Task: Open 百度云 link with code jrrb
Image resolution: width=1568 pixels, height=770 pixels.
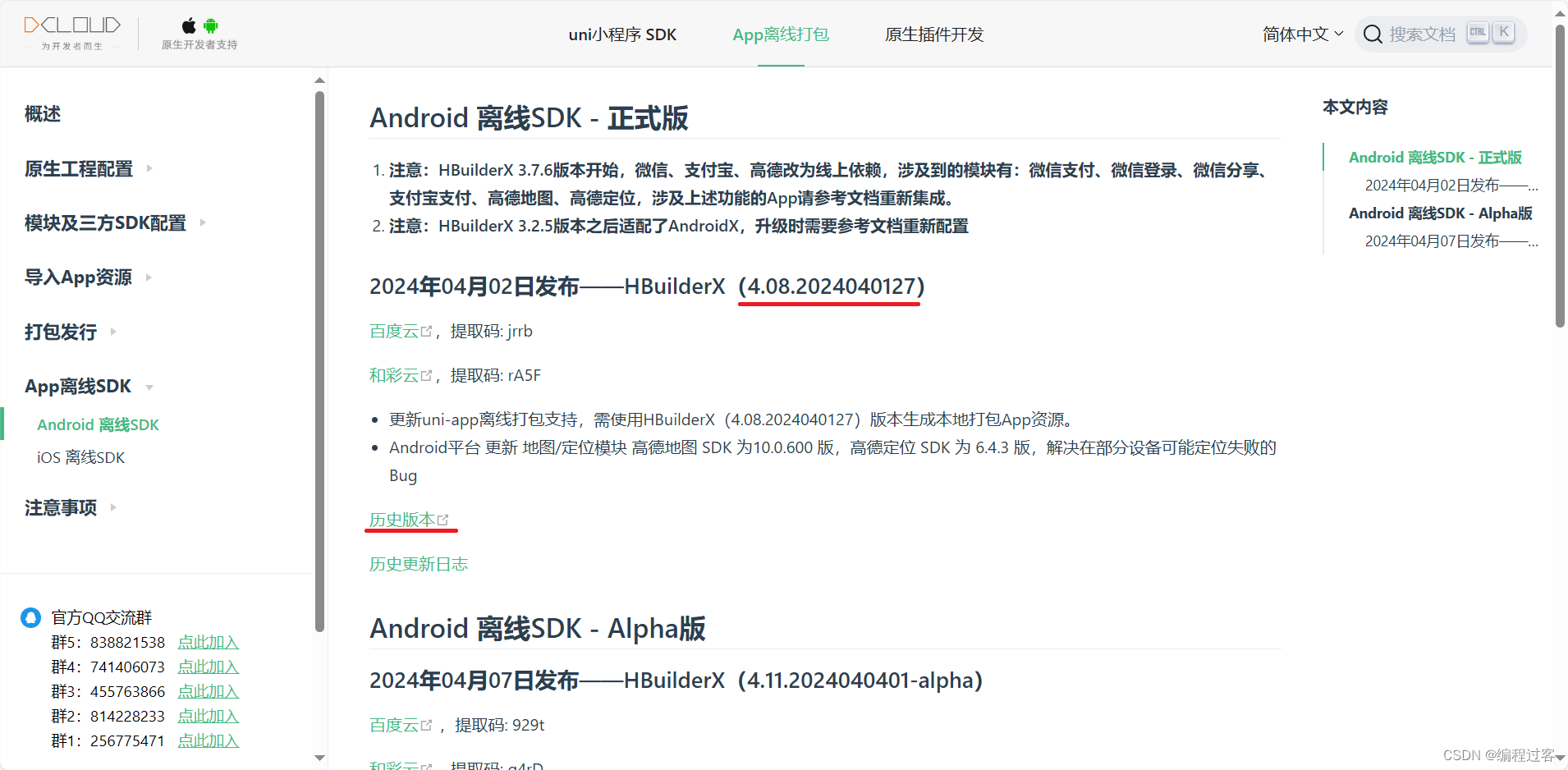Action: [x=394, y=332]
